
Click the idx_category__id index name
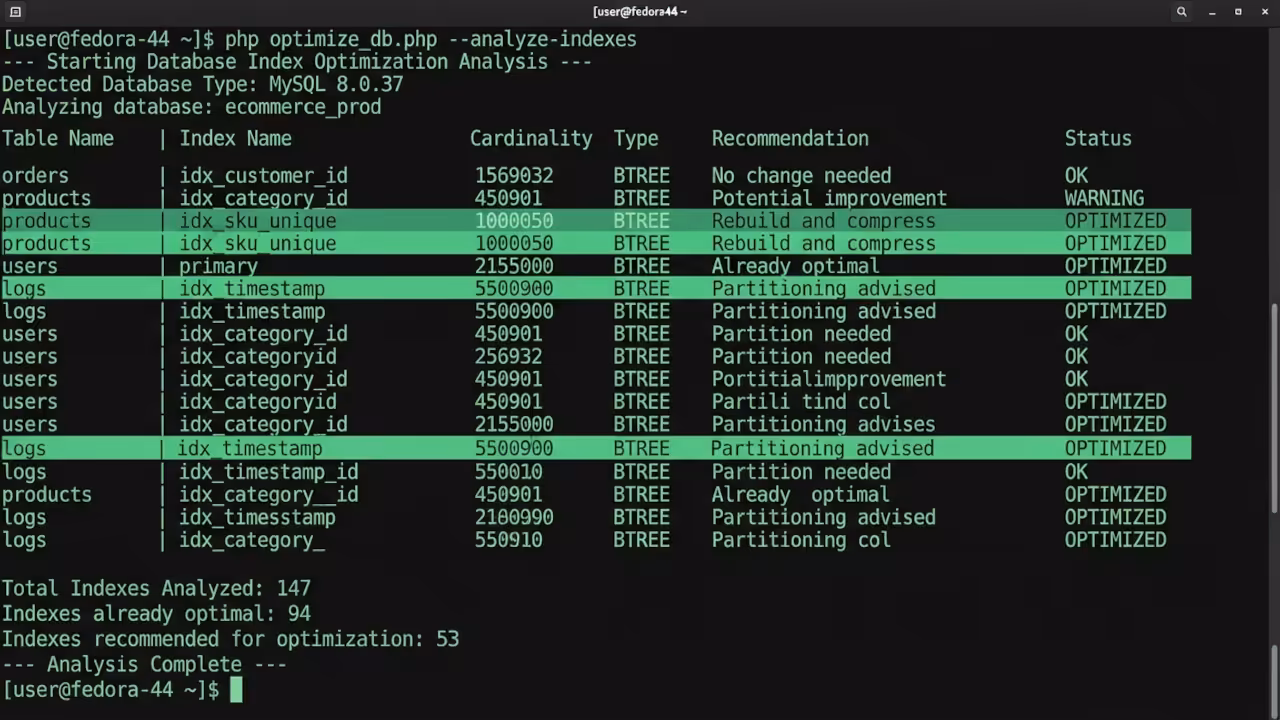coord(269,495)
